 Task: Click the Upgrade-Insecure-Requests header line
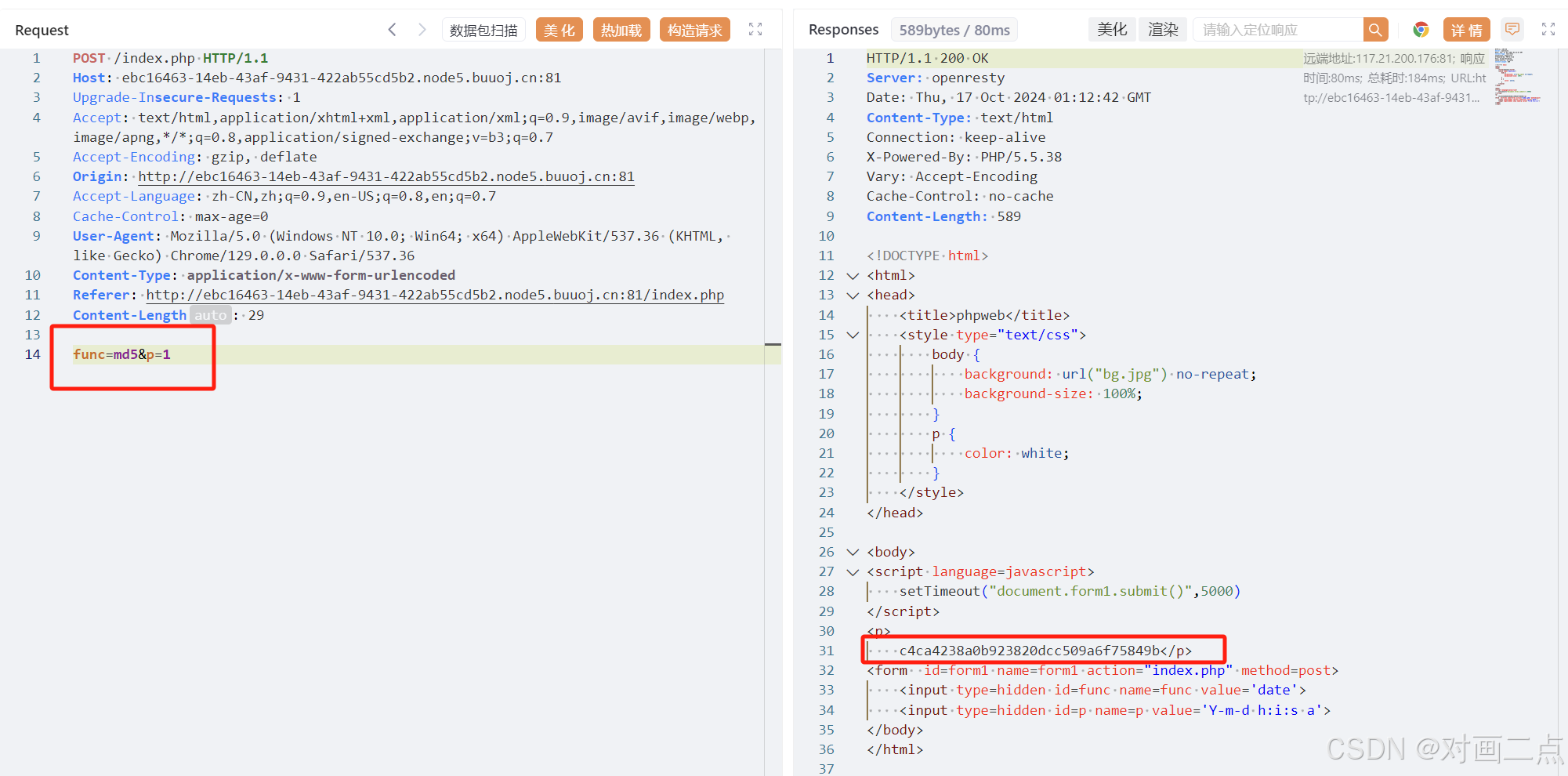point(186,97)
